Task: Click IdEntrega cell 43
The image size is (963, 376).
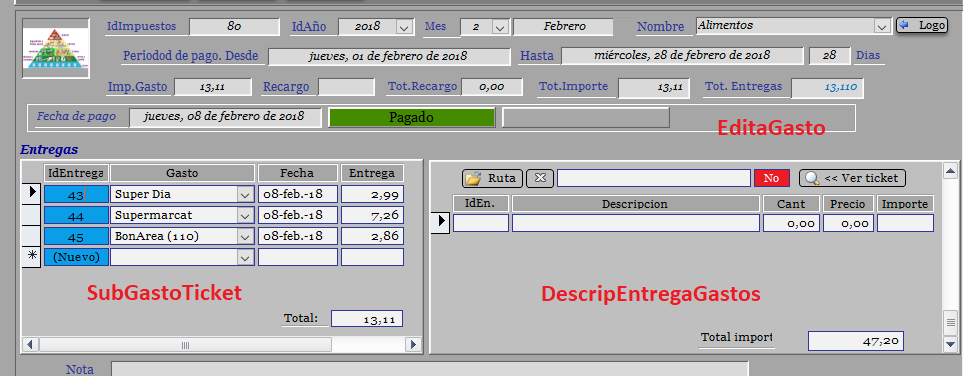Action: tap(76, 195)
